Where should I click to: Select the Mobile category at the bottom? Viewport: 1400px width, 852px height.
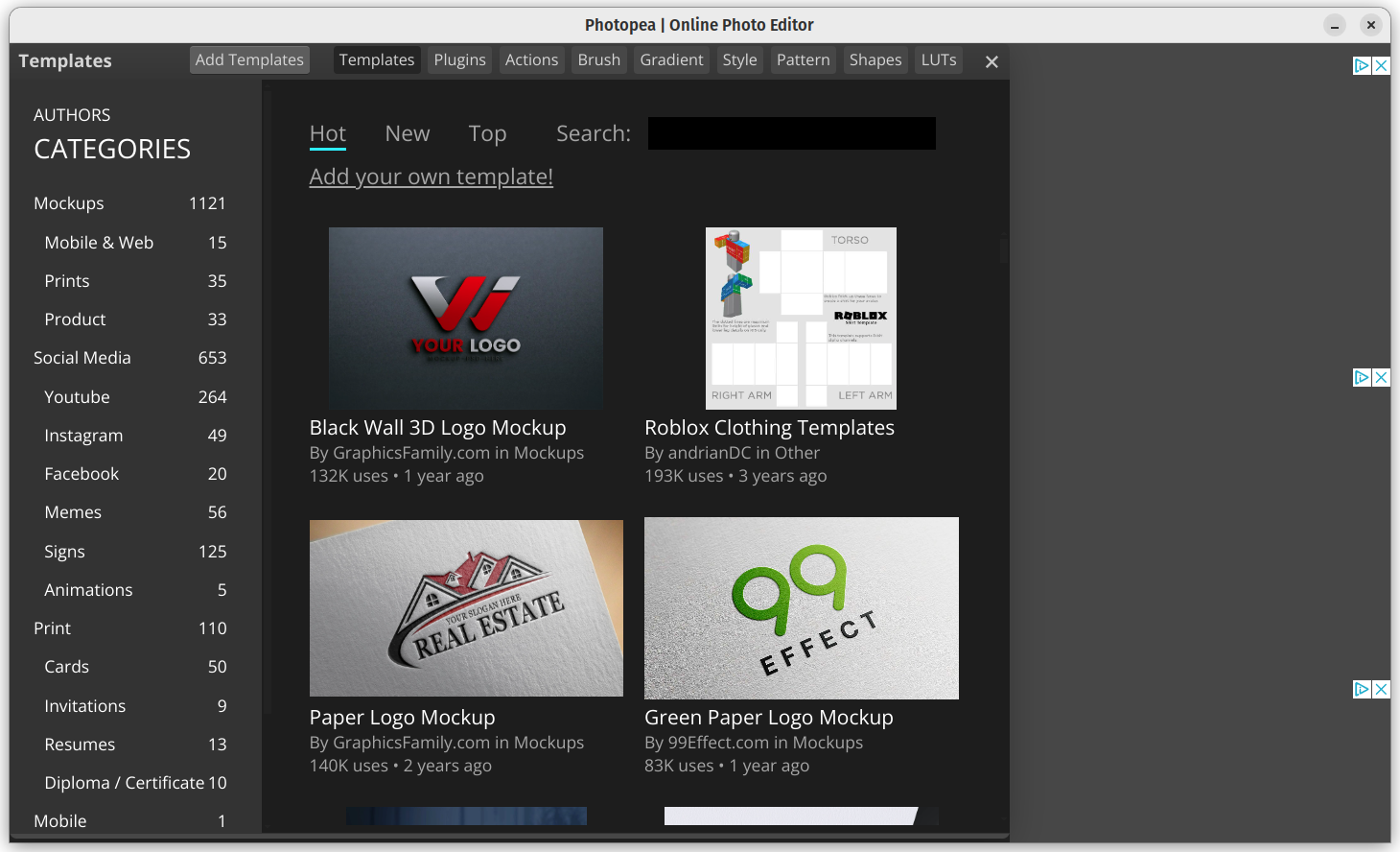129,821
